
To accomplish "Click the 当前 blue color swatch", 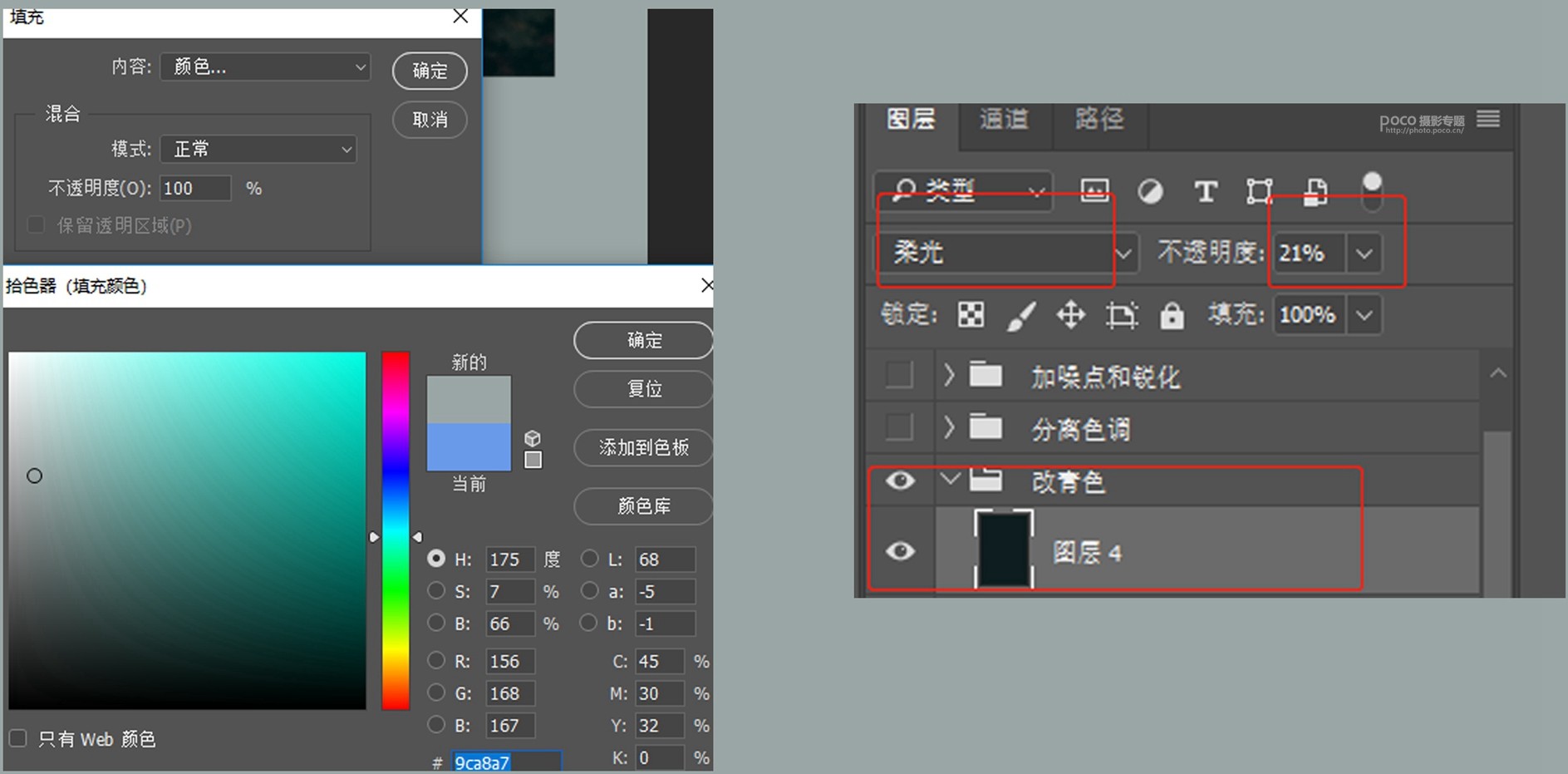I will (x=469, y=447).
